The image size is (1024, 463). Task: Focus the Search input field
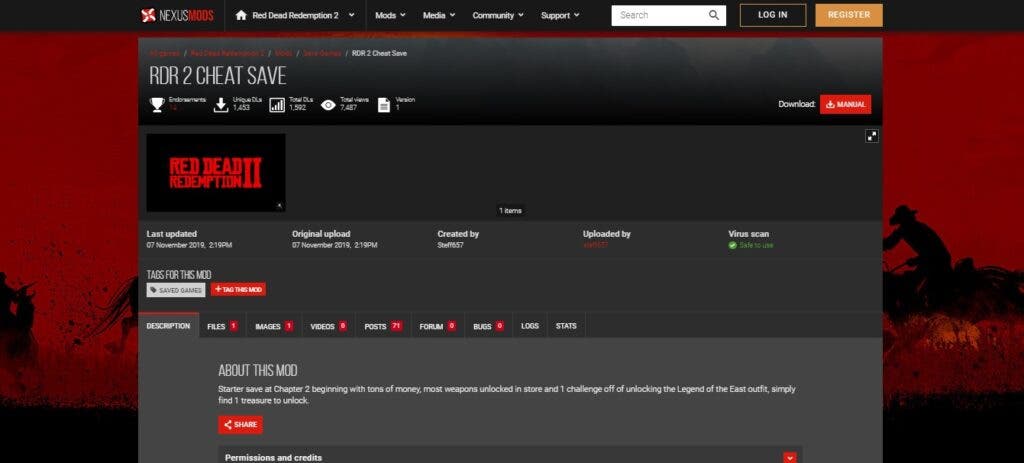(x=660, y=15)
